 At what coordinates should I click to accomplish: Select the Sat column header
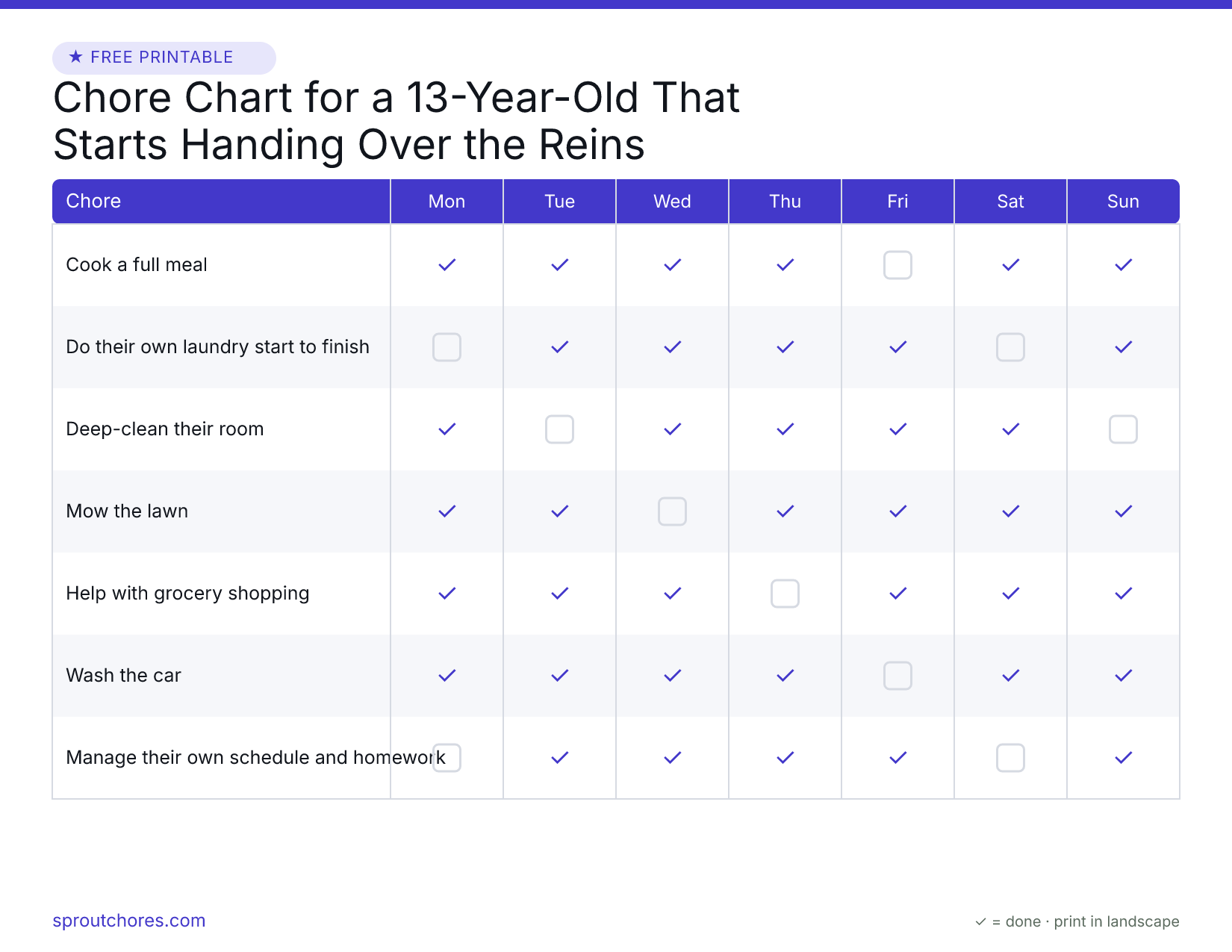[1010, 201]
